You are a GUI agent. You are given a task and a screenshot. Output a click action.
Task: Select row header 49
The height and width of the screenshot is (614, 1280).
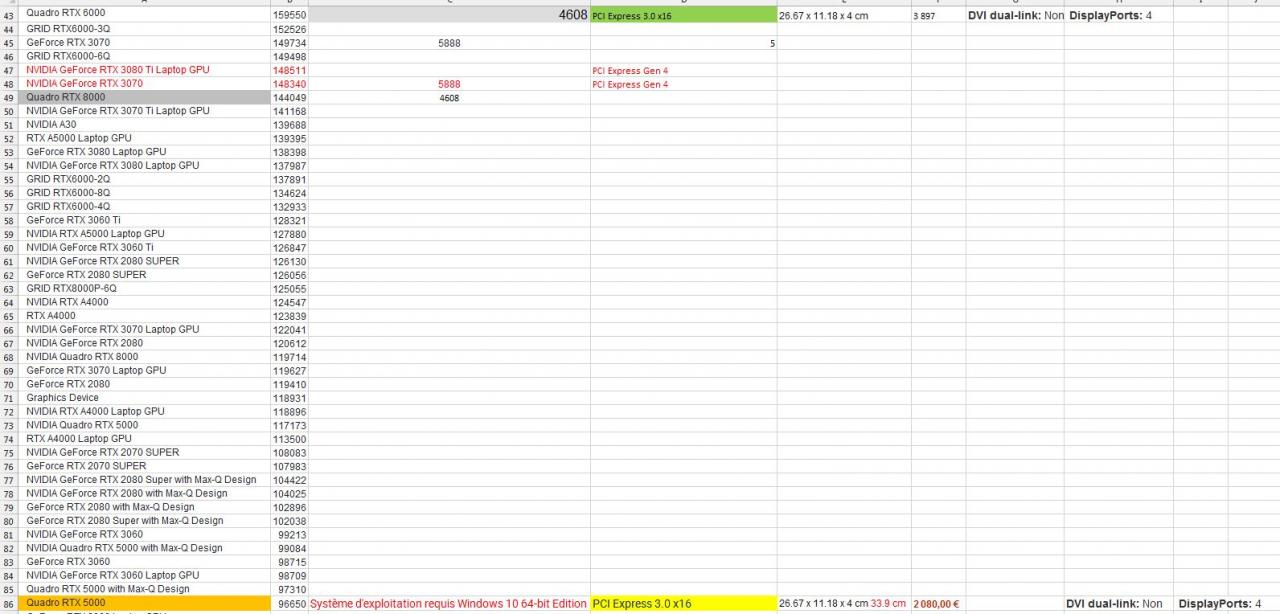(9, 98)
